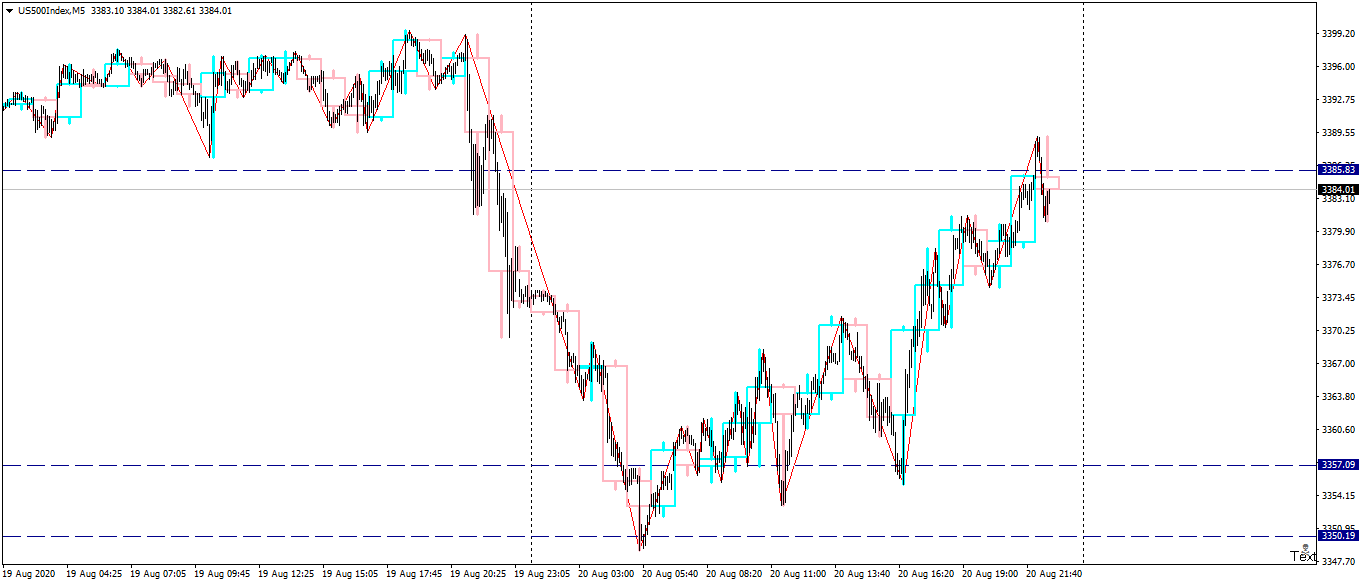The height and width of the screenshot is (585, 1362).
Task: Click the skull icon above the Text label
Action: [x=1306, y=547]
